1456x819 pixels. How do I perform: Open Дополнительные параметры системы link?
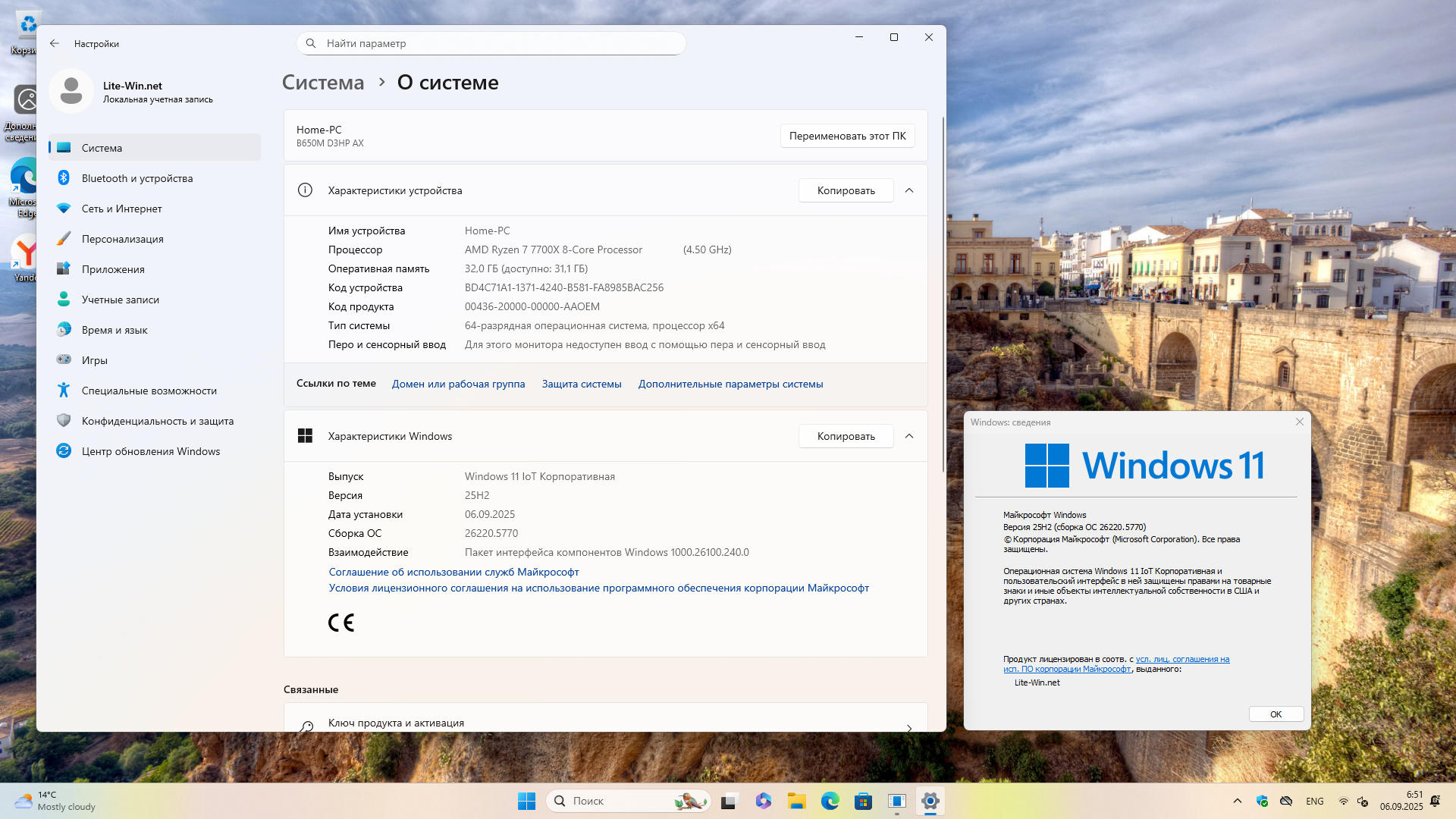tap(730, 384)
